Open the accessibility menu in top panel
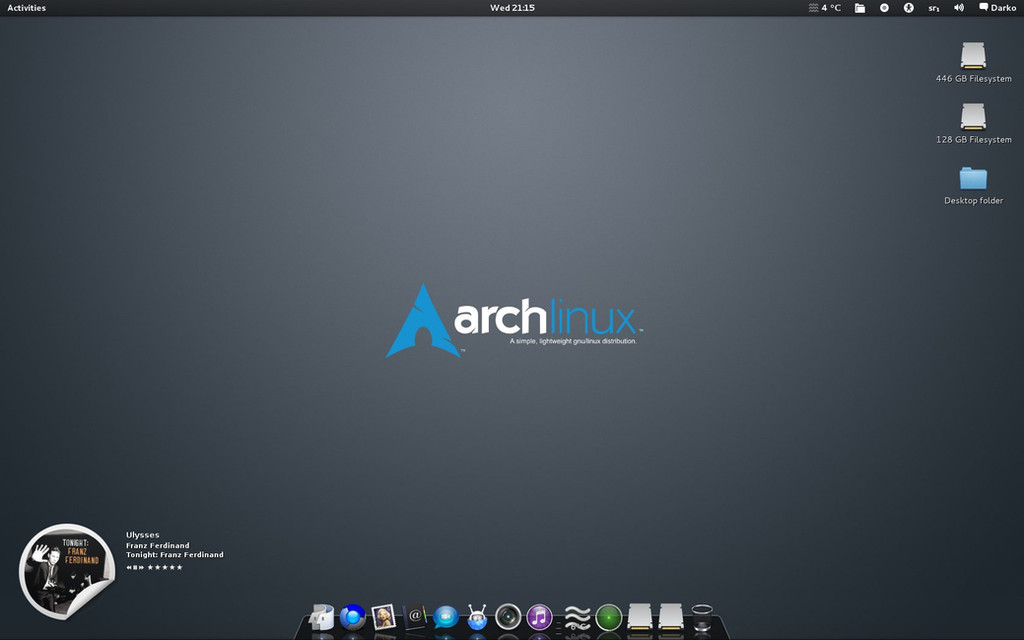Screen dimensions: 1024x640 (x=908, y=8)
